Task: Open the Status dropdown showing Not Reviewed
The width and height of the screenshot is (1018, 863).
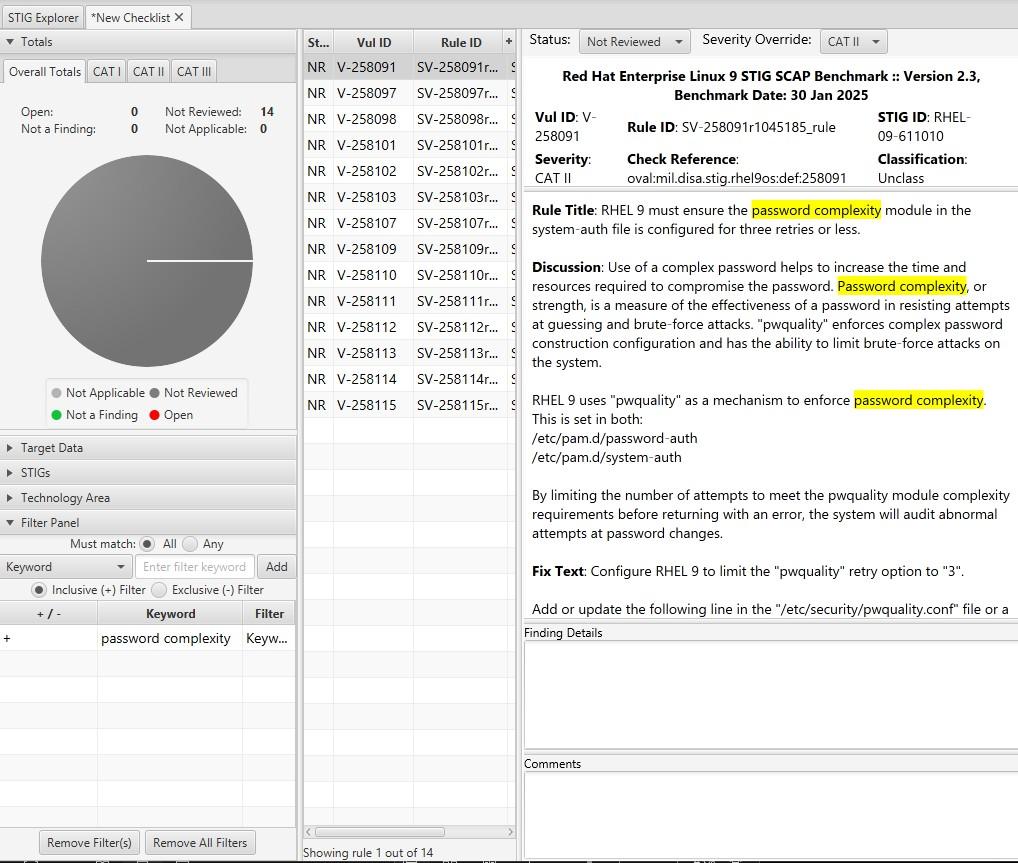Action: (634, 42)
